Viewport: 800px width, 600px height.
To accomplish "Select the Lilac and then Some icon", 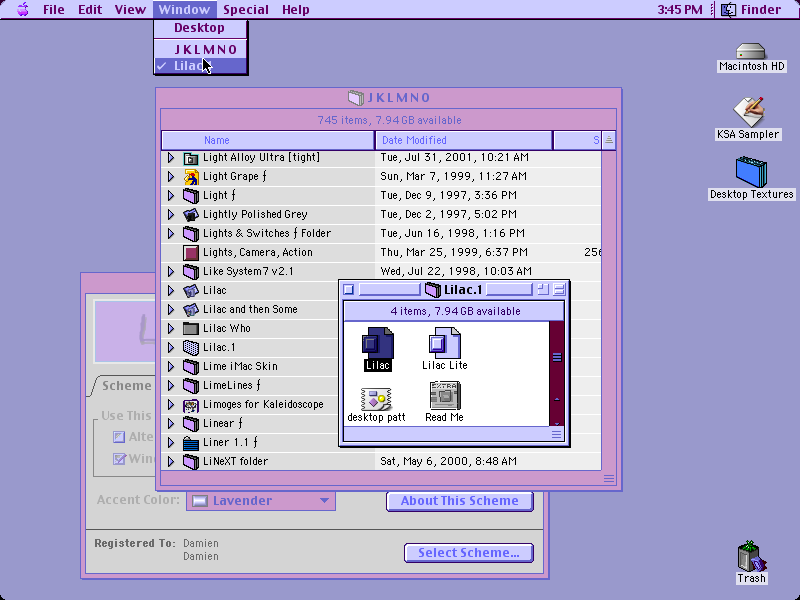I will pyautogui.click(x=190, y=310).
